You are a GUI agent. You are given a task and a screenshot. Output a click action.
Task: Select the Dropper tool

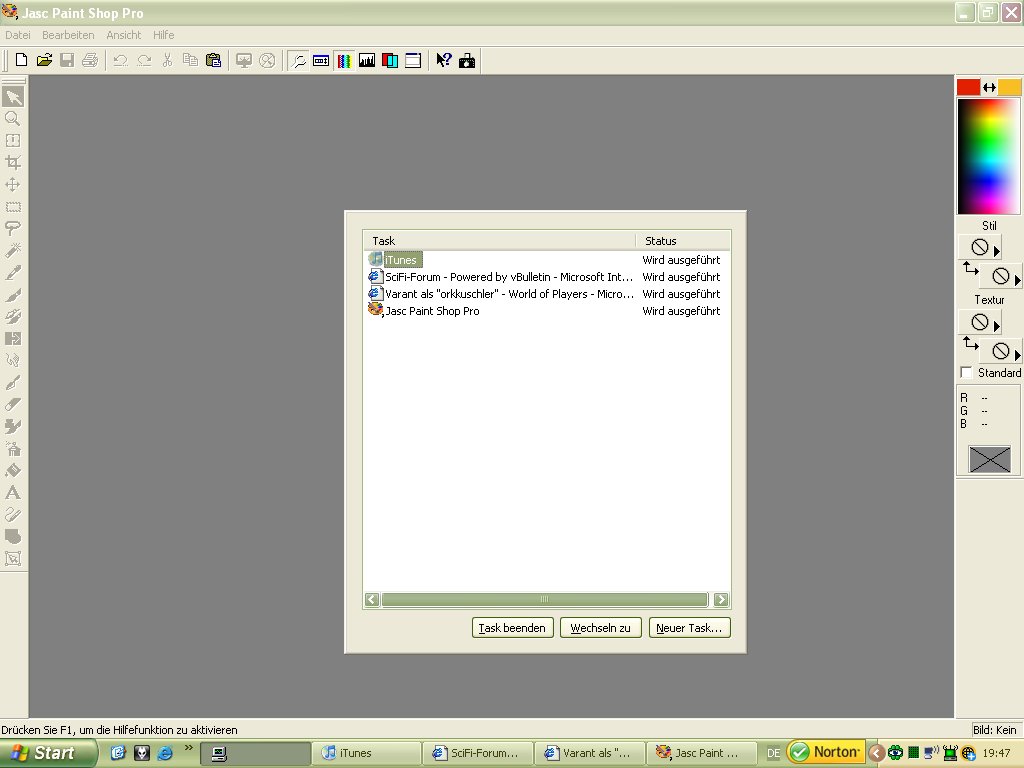coord(13,273)
